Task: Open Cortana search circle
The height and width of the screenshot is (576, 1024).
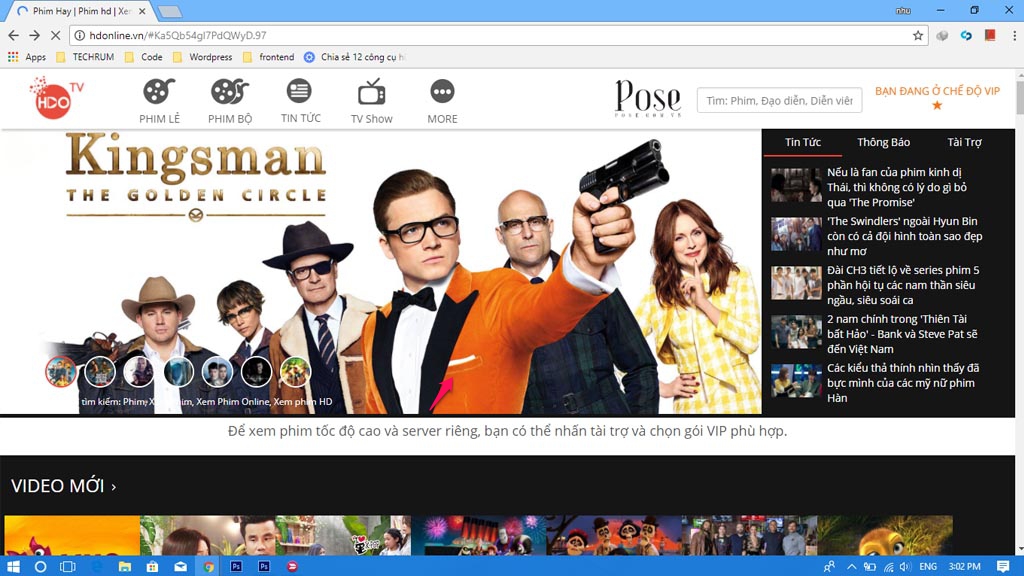Action: (x=40, y=566)
